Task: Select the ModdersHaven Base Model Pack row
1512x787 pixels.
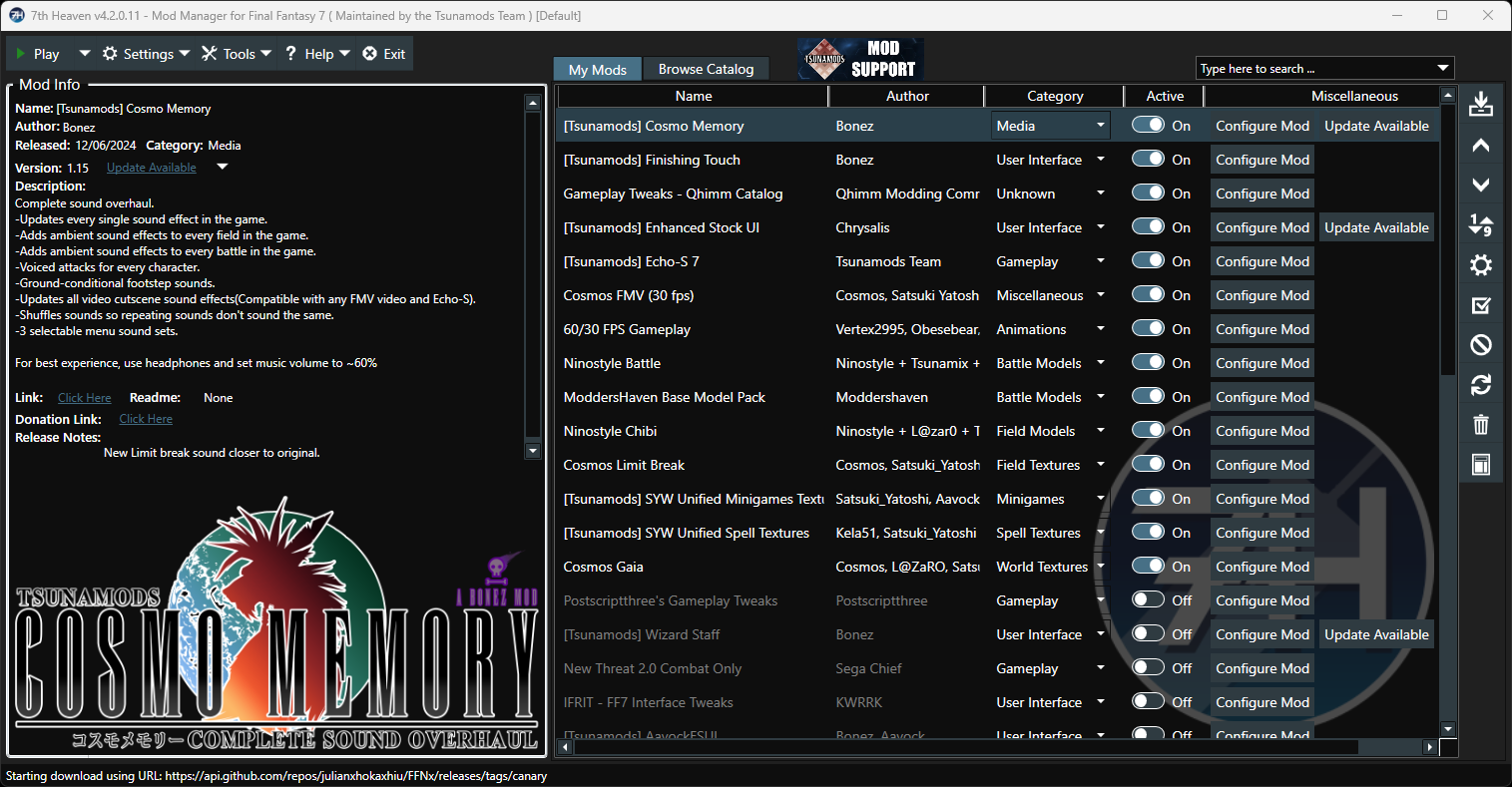Action: (997, 397)
